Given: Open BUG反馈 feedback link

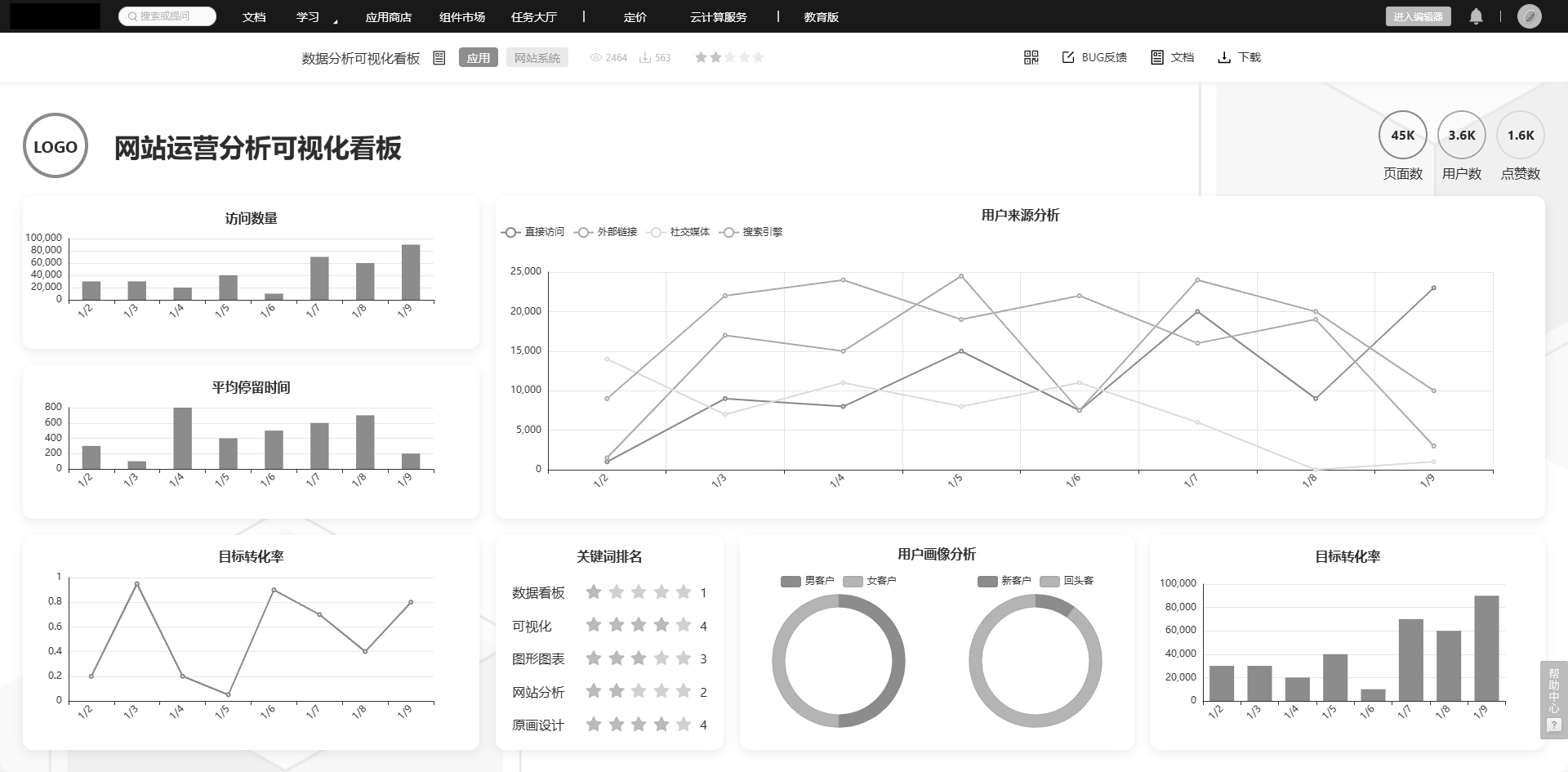Looking at the screenshot, I should (1094, 57).
